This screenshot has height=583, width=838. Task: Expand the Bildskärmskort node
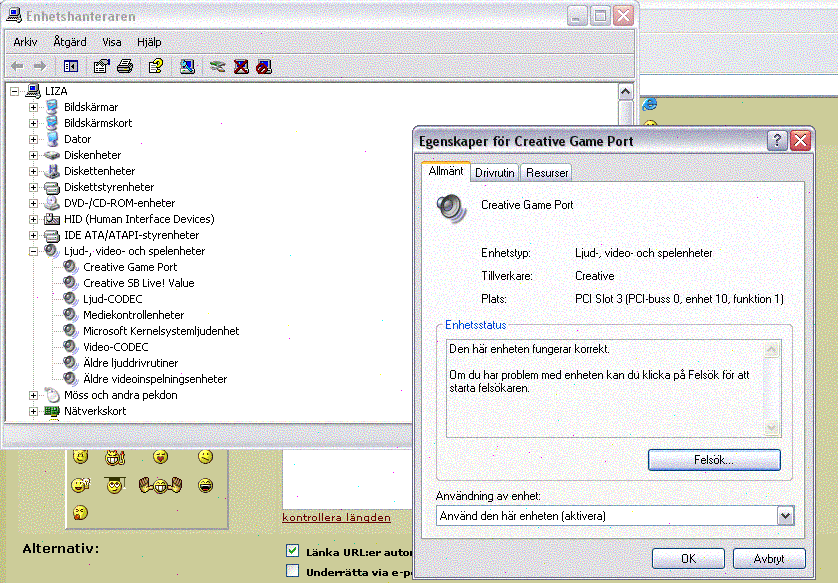point(33,123)
